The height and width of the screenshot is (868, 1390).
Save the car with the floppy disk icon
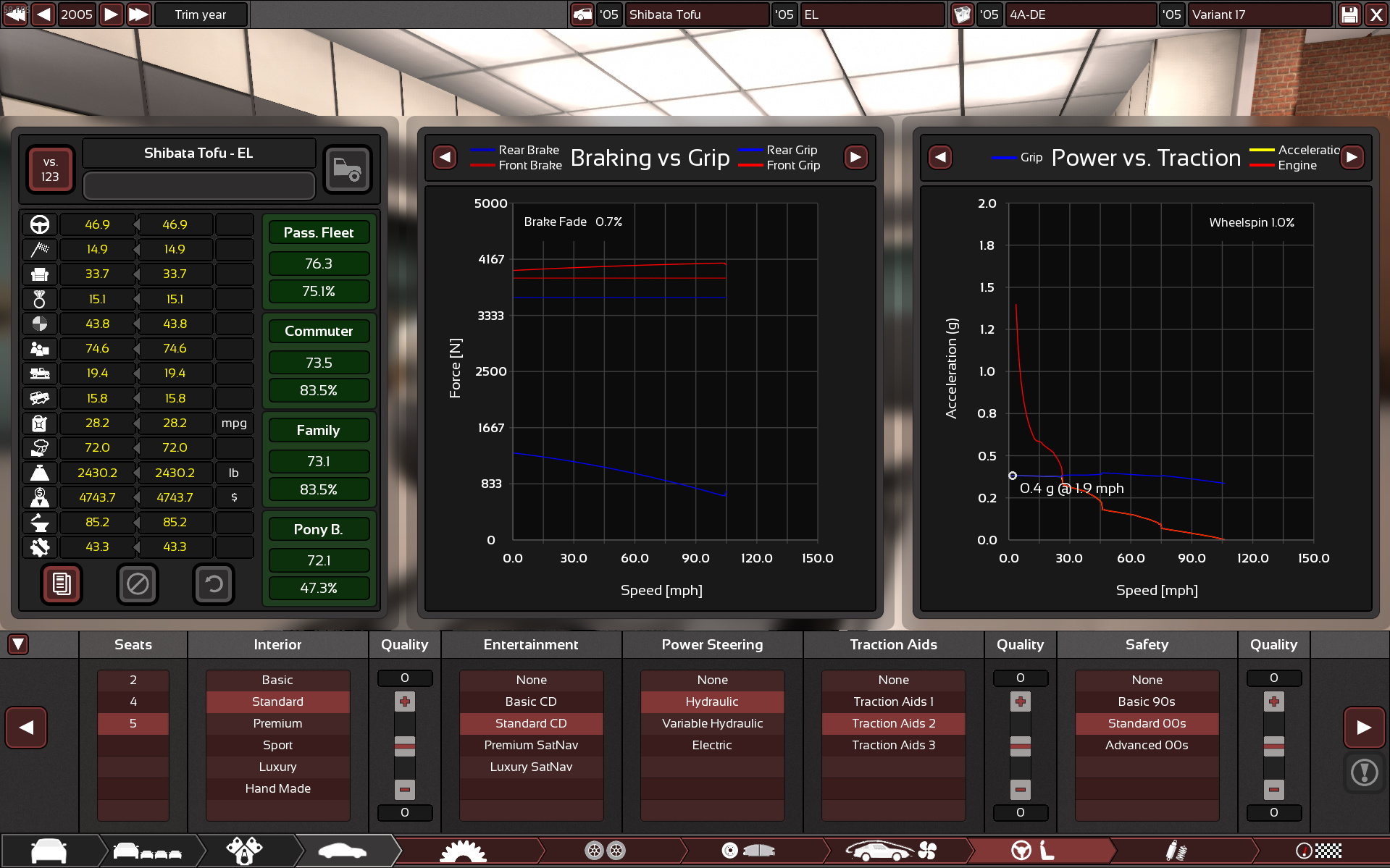tap(1349, 14)
